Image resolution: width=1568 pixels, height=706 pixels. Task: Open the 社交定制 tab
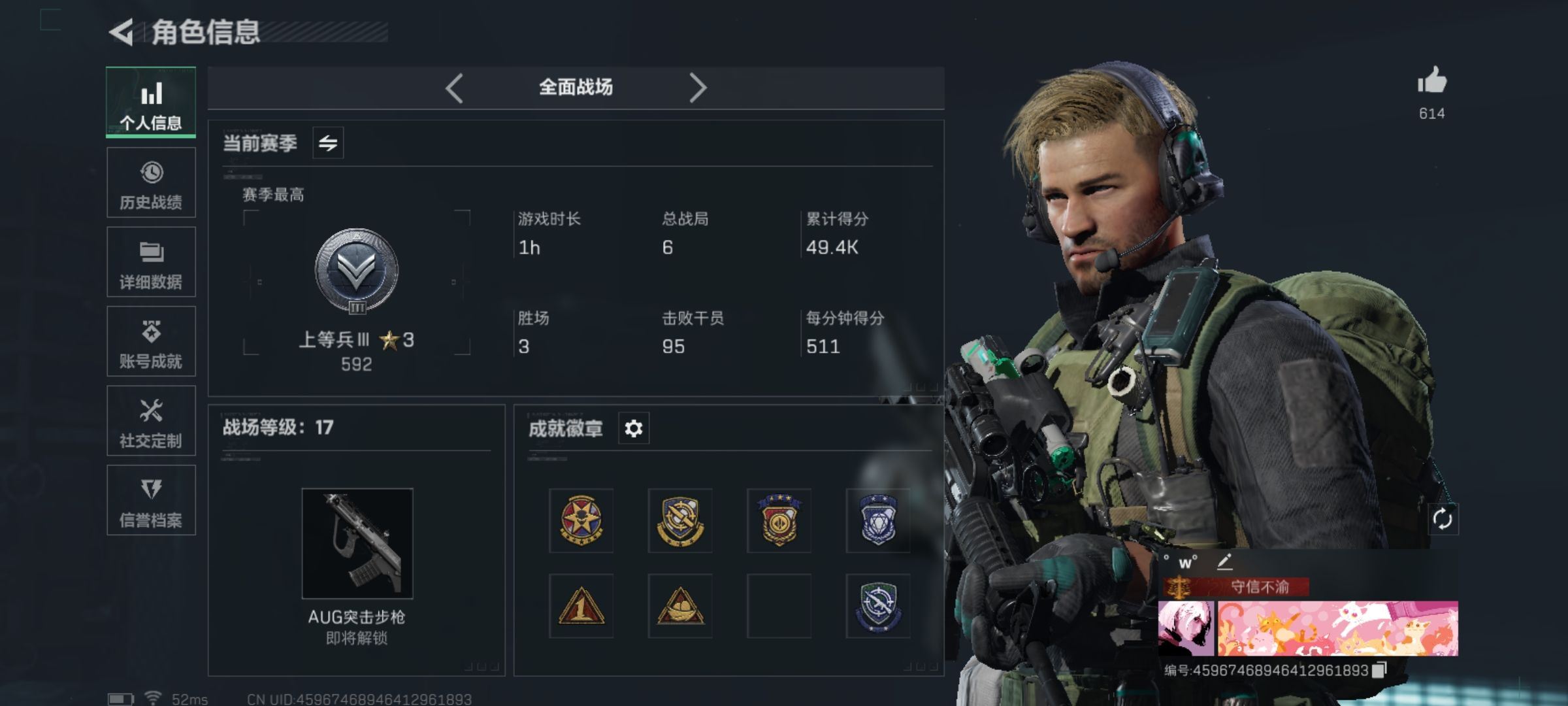click(x=151, y=421)
